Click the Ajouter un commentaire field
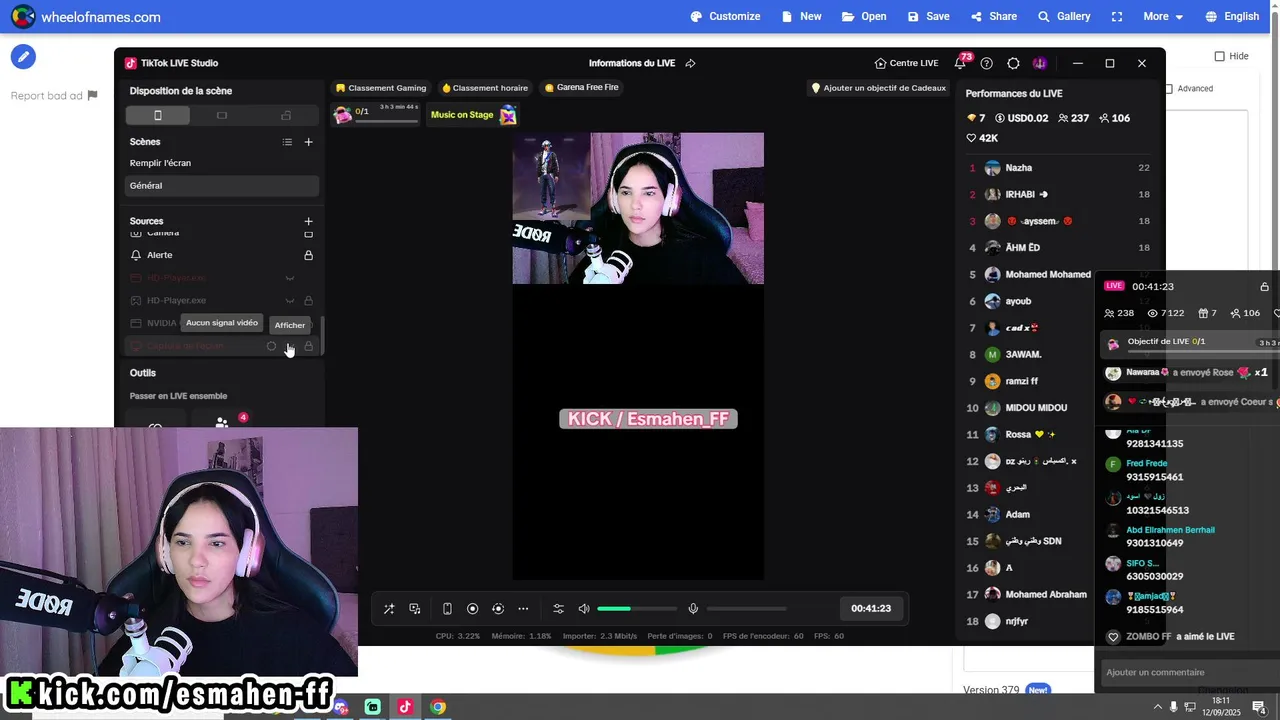This screenshot has height=720, width=1280. 1190,672
